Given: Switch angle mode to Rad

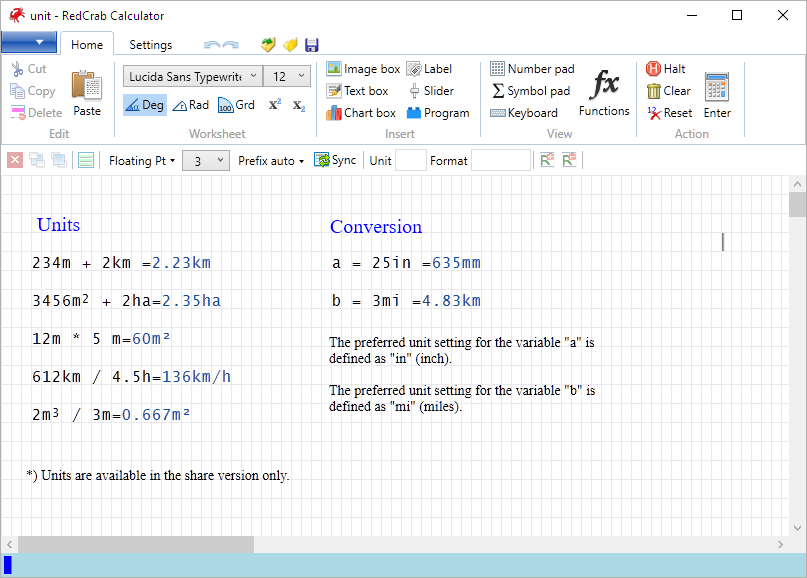Looking at the screenshot, I should [191, 105].
